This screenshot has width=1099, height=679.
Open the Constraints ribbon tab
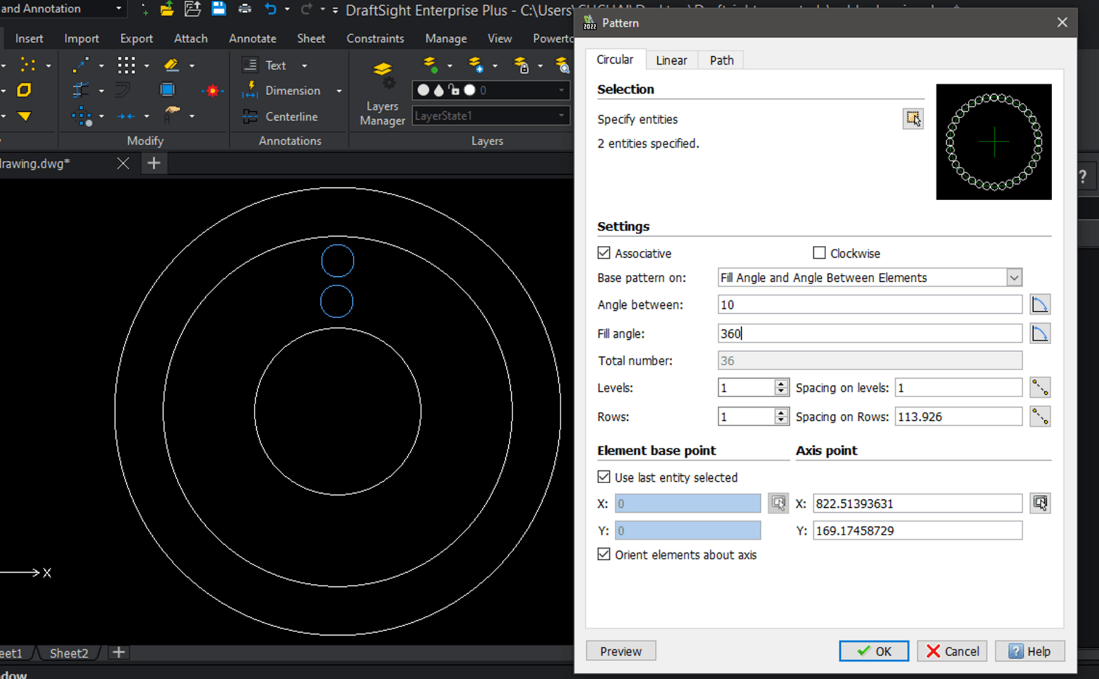[375, 38]
